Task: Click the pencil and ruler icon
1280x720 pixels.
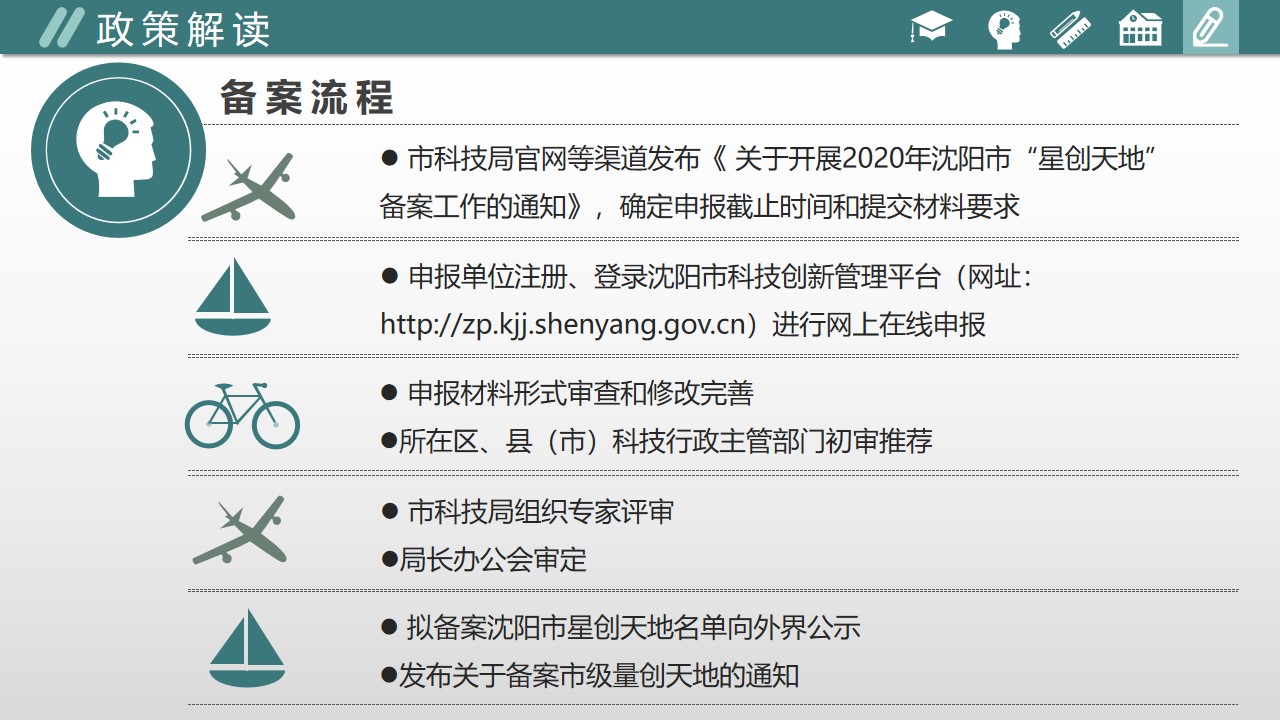Action: 1070,28
